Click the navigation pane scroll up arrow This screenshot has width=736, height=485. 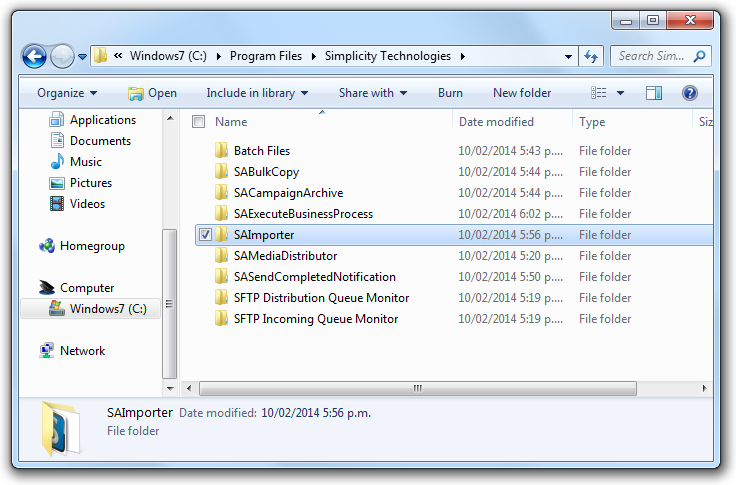170,118
